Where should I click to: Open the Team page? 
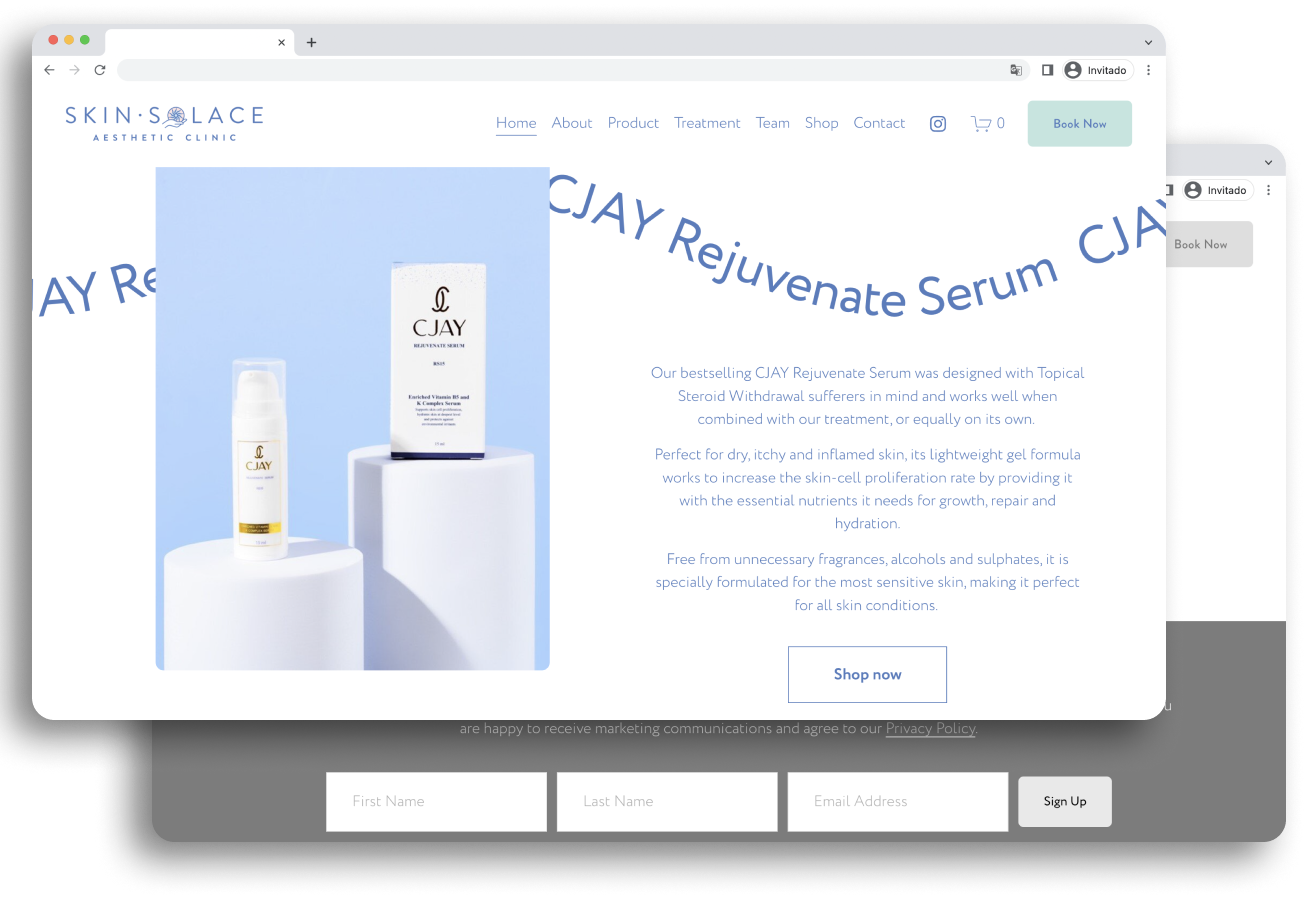(773, 123)
